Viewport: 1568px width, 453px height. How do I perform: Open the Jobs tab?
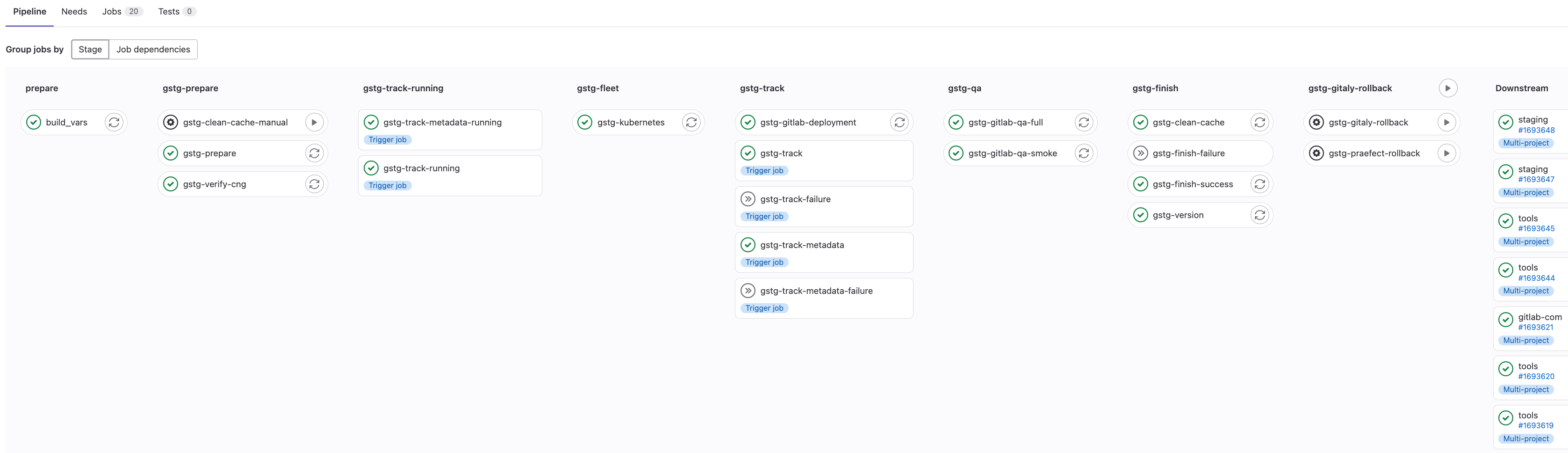tap(122, 12)
